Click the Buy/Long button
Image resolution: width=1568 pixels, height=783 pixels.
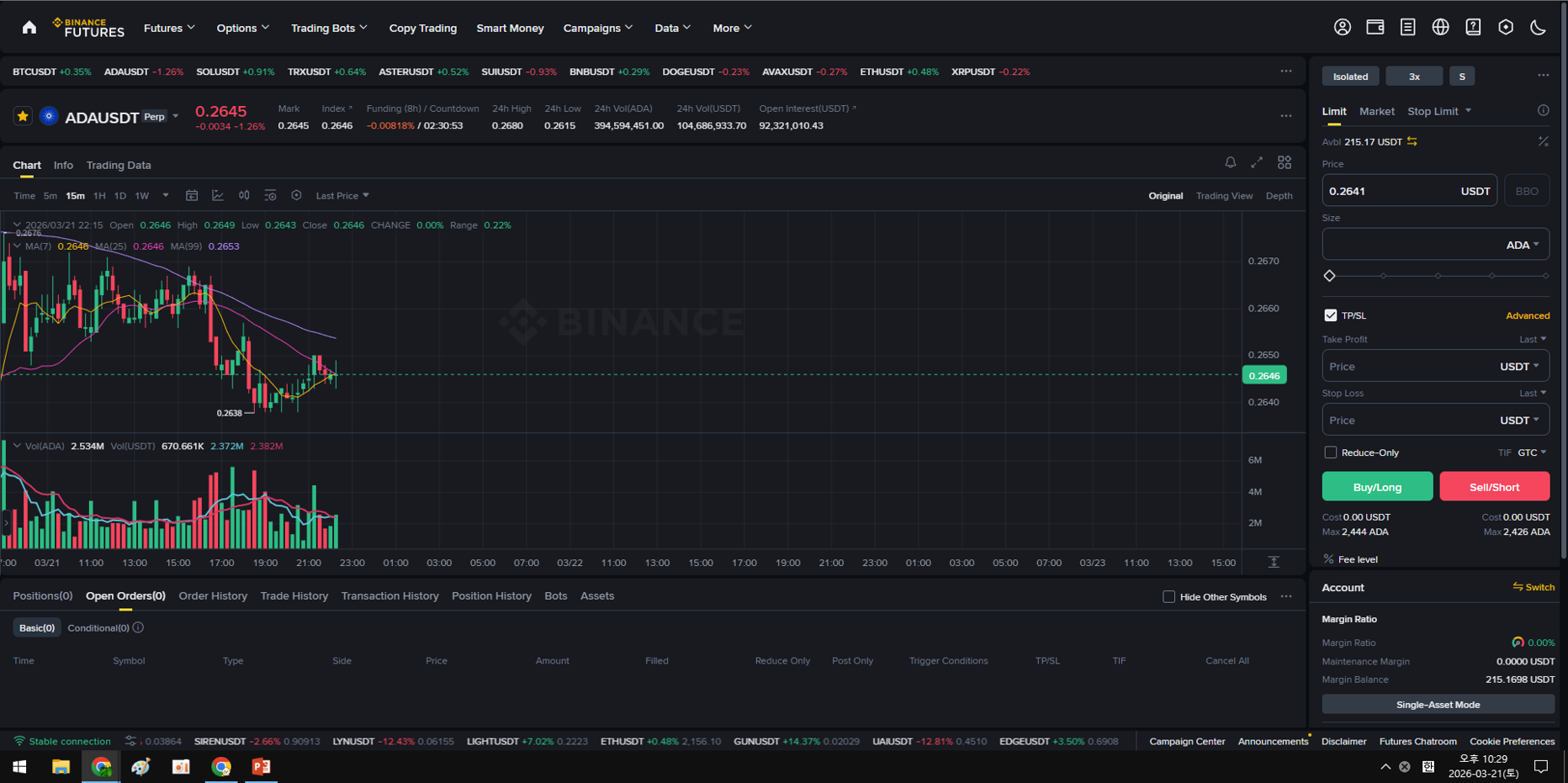1377,486
